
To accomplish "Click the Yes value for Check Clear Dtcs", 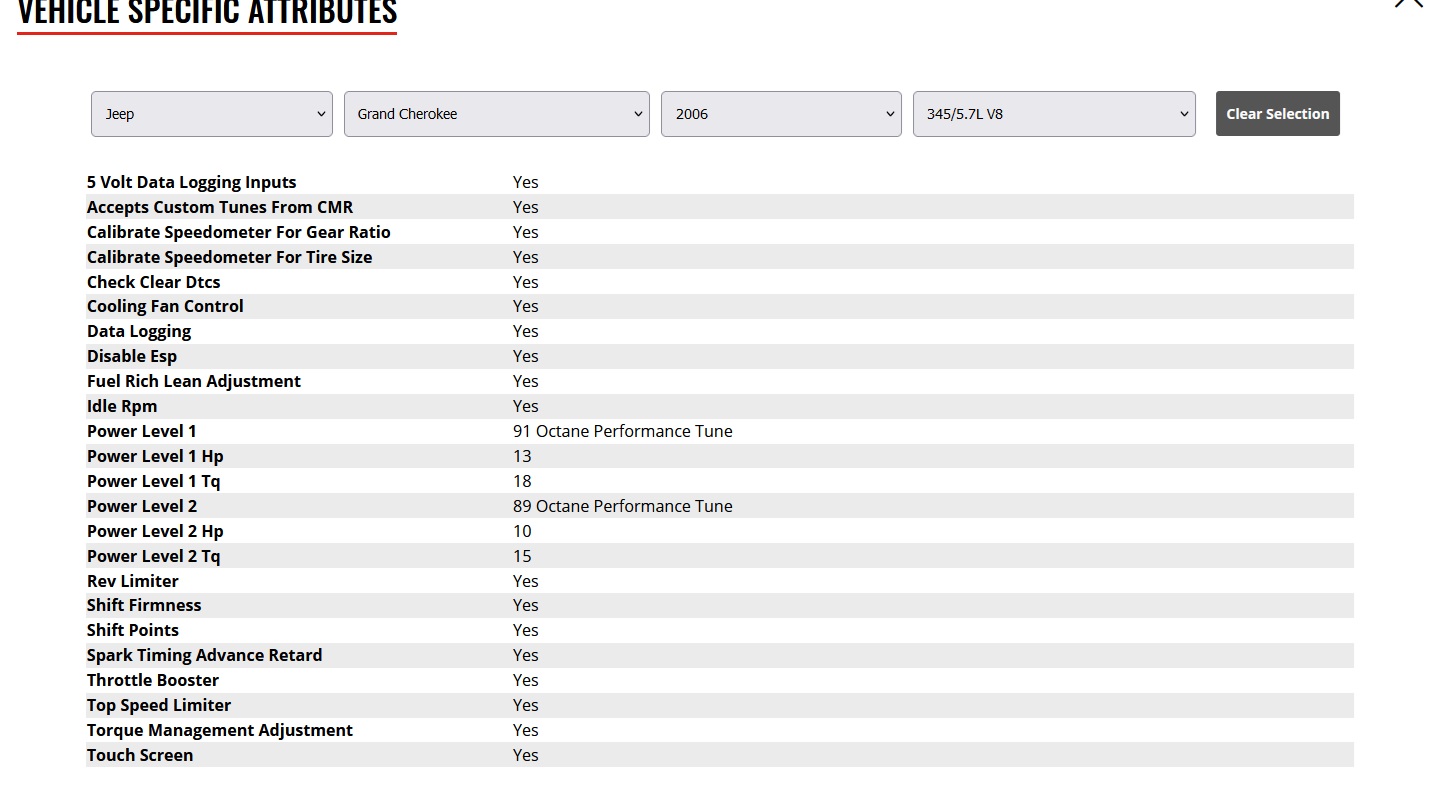I will tap(526, 282).
